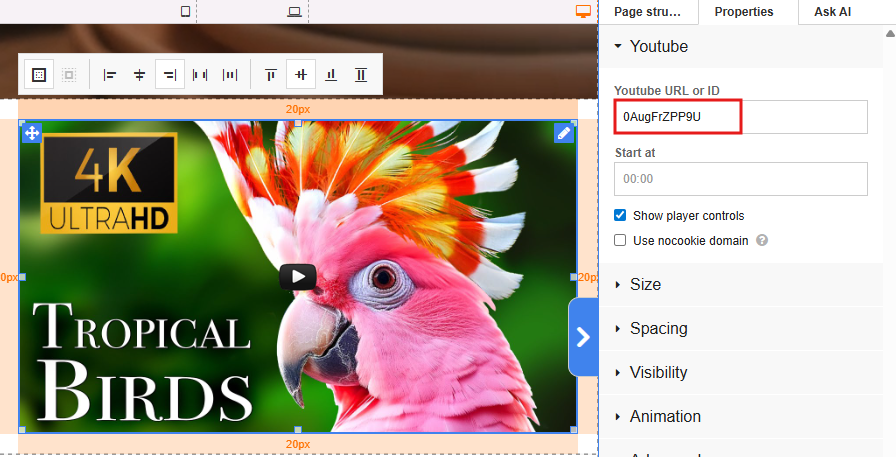
Task: Click the blue move handle on video
Action: pos(31,133)
